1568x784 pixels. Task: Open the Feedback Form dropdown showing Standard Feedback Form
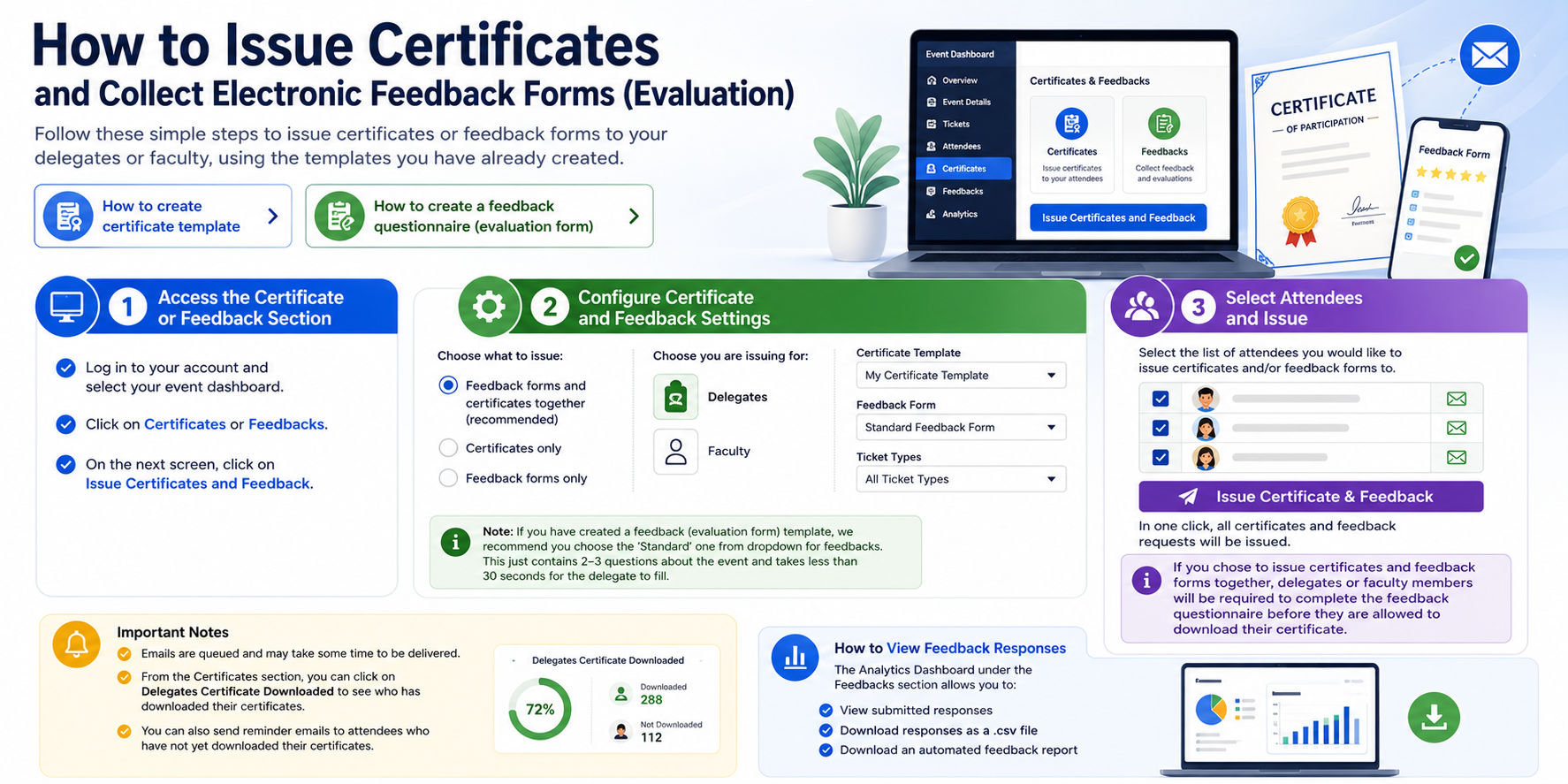pos(961,427)
